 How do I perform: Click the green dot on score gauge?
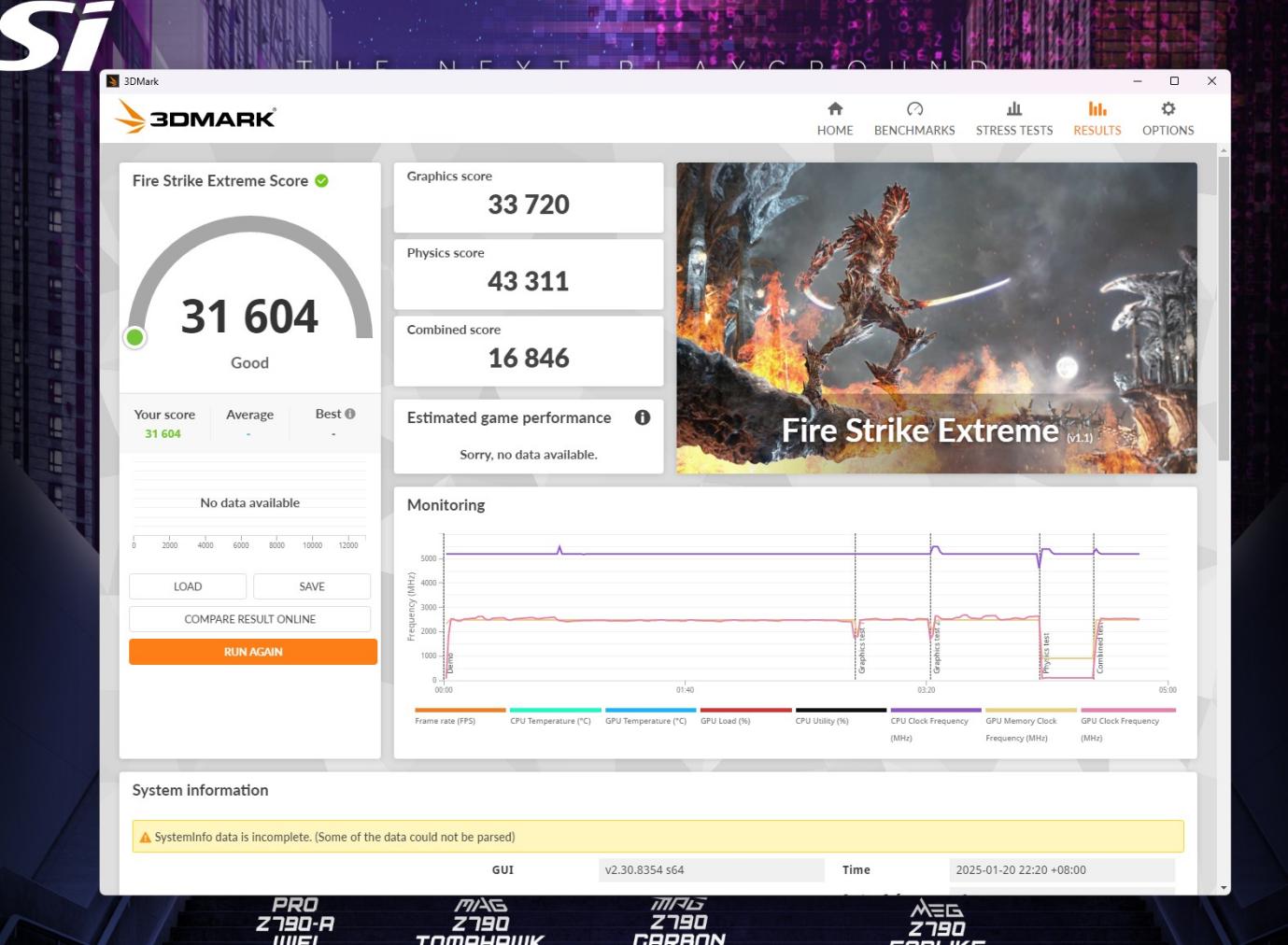[x=134, y=337]
